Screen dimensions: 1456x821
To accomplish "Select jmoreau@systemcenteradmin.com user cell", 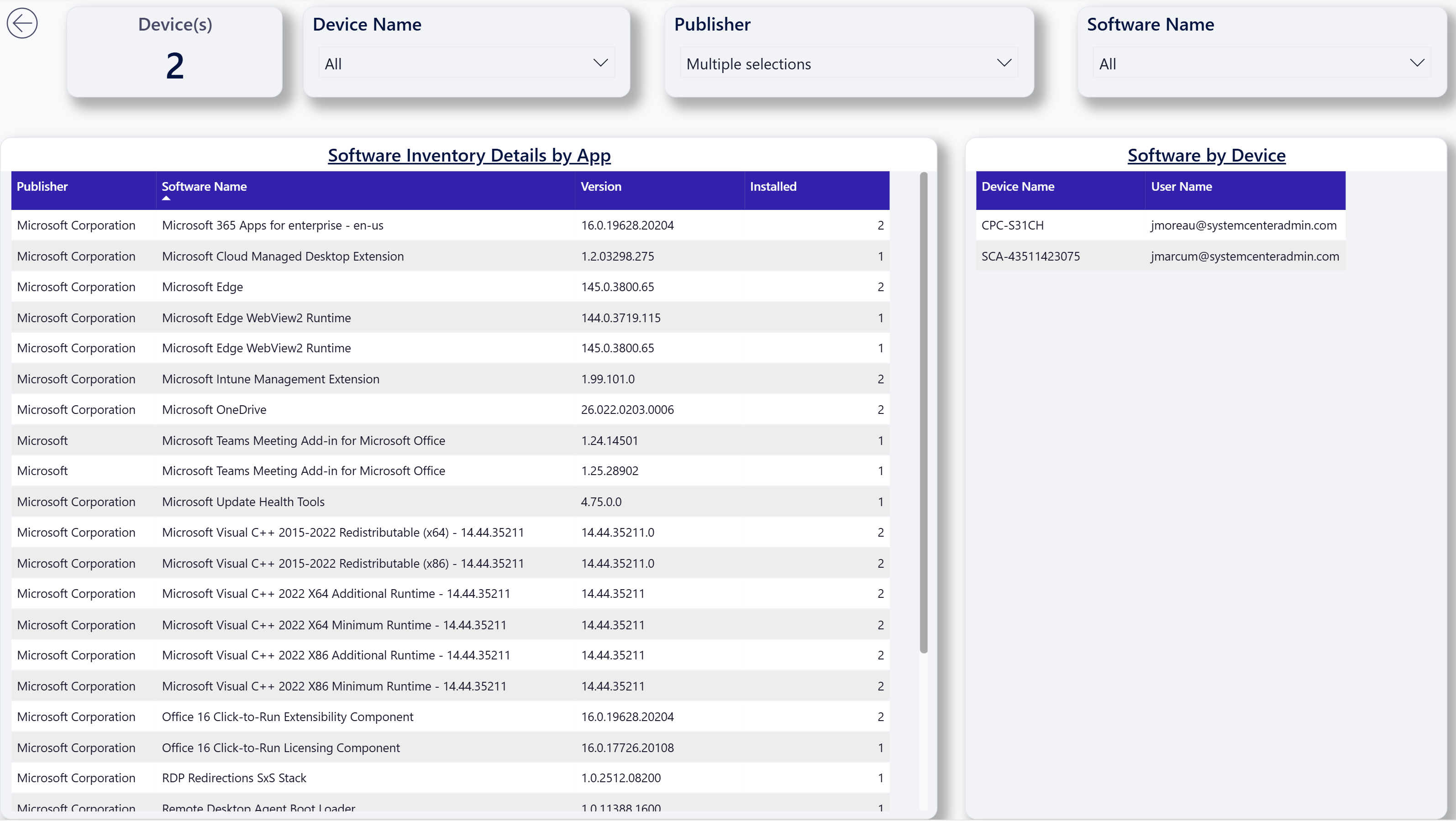I will point(1244,225).
